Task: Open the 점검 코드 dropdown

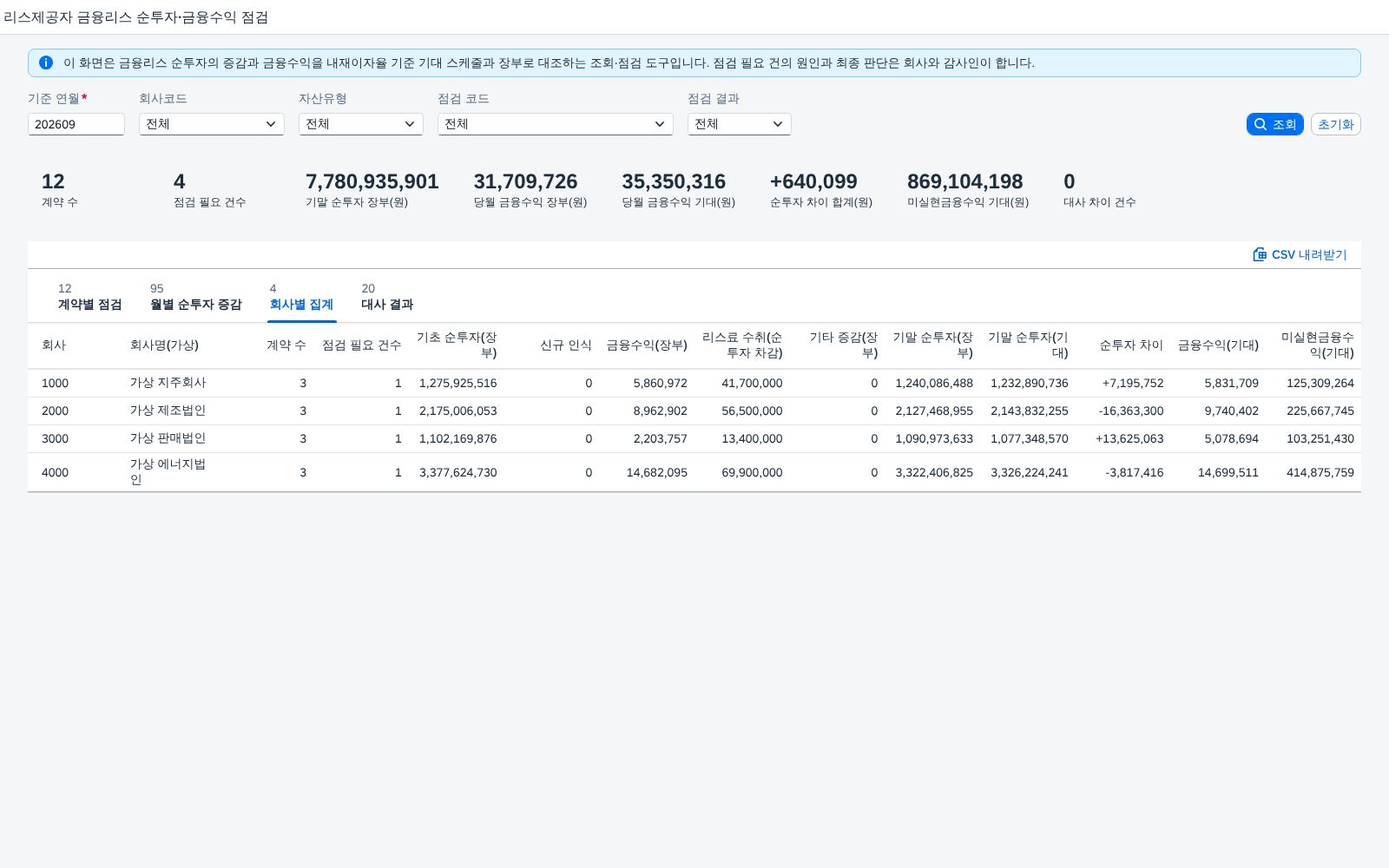Action: coord(556,124)
